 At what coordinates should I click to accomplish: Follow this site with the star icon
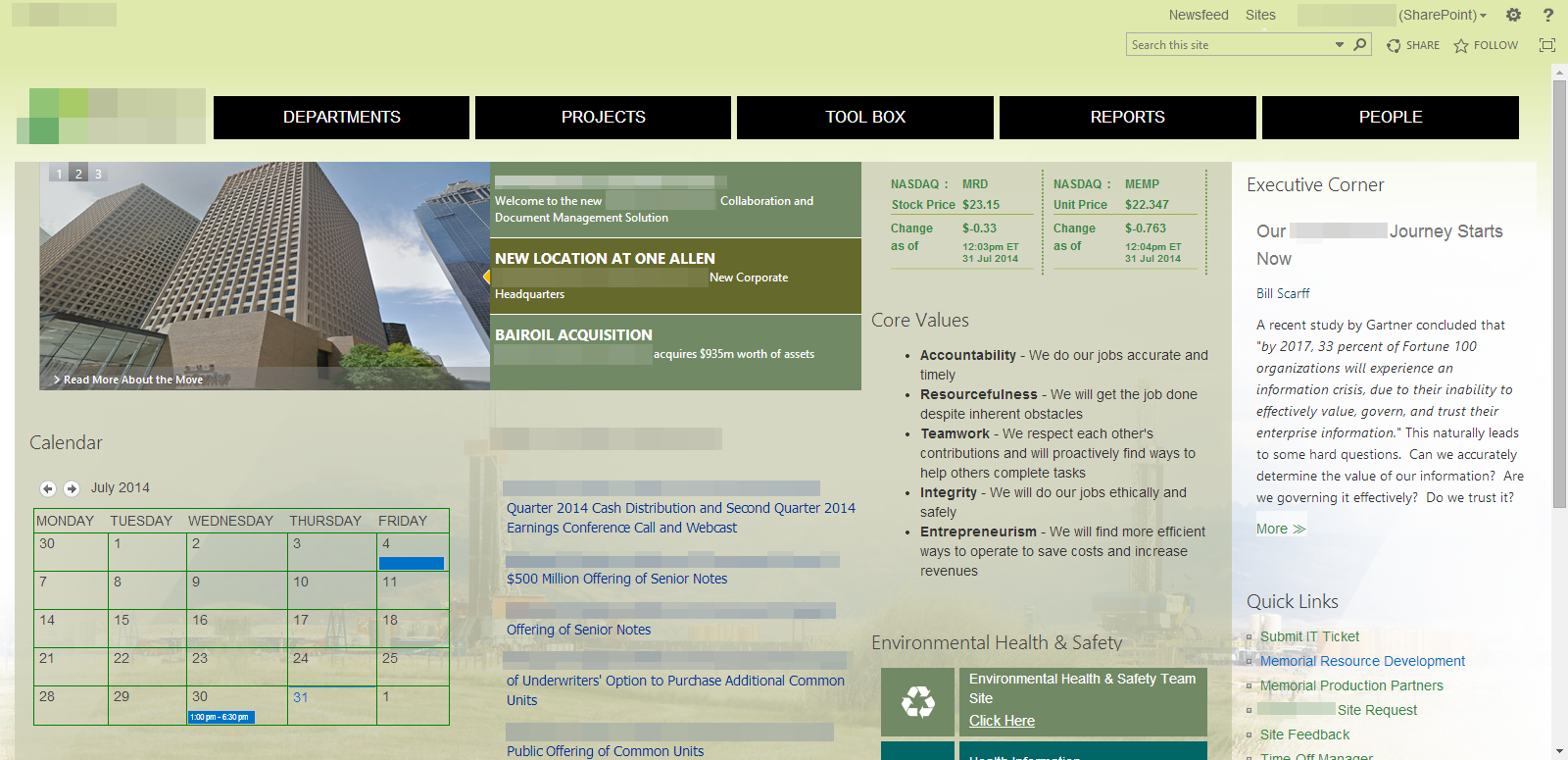[1486, 45]
